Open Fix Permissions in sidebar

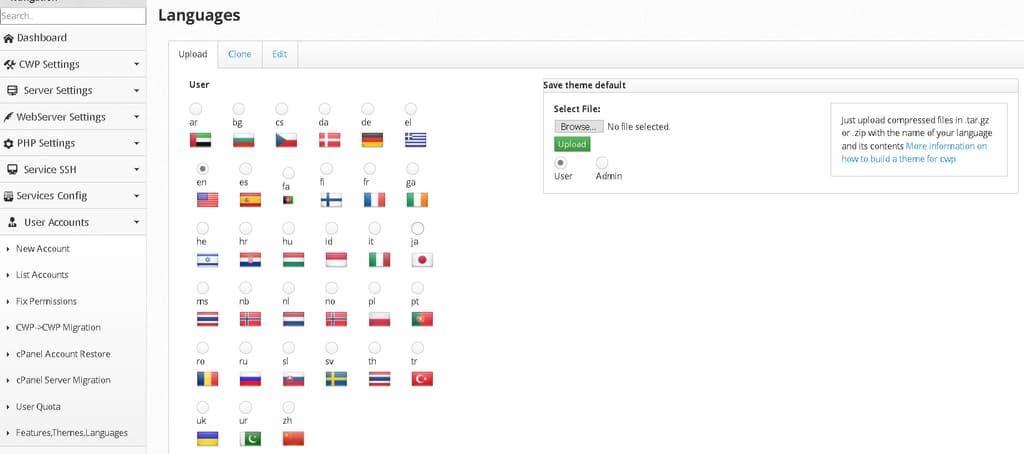coord(46,301)
